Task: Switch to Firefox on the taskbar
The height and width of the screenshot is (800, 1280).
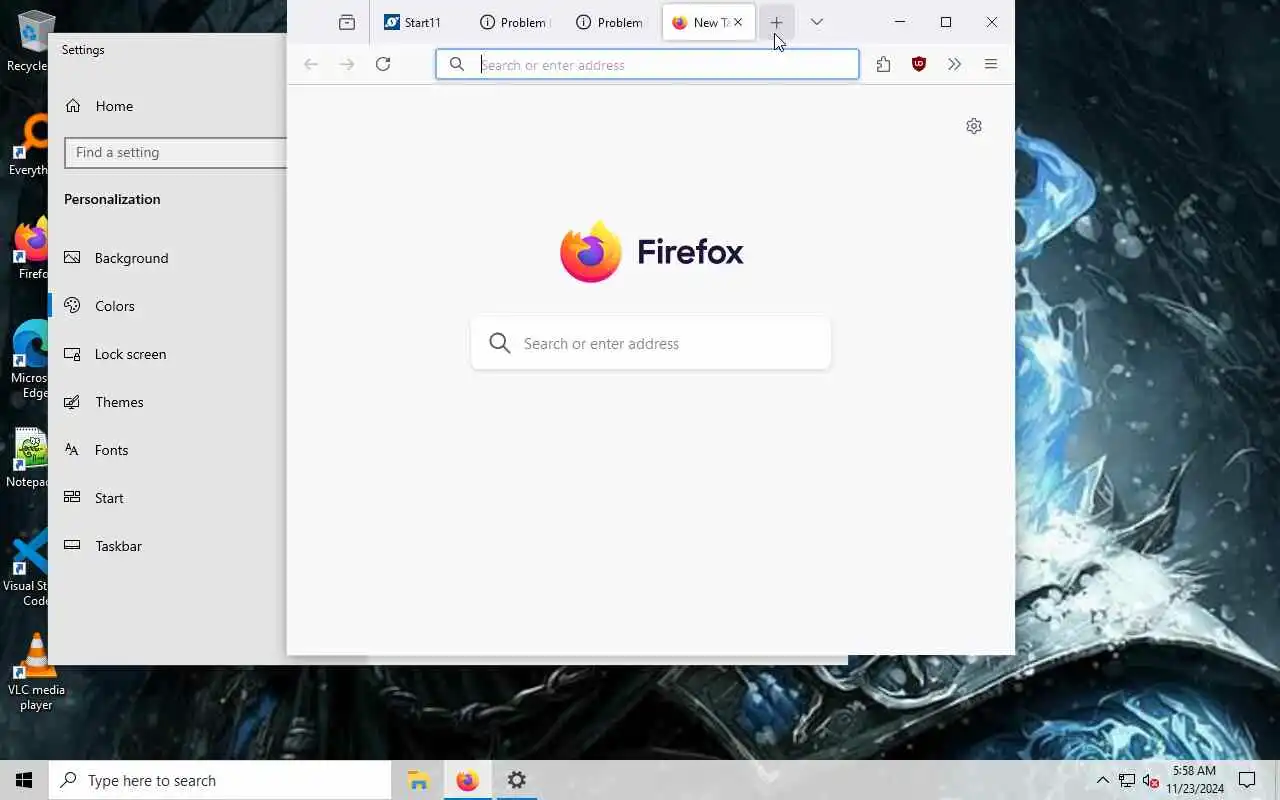Action: coord(467,780)
